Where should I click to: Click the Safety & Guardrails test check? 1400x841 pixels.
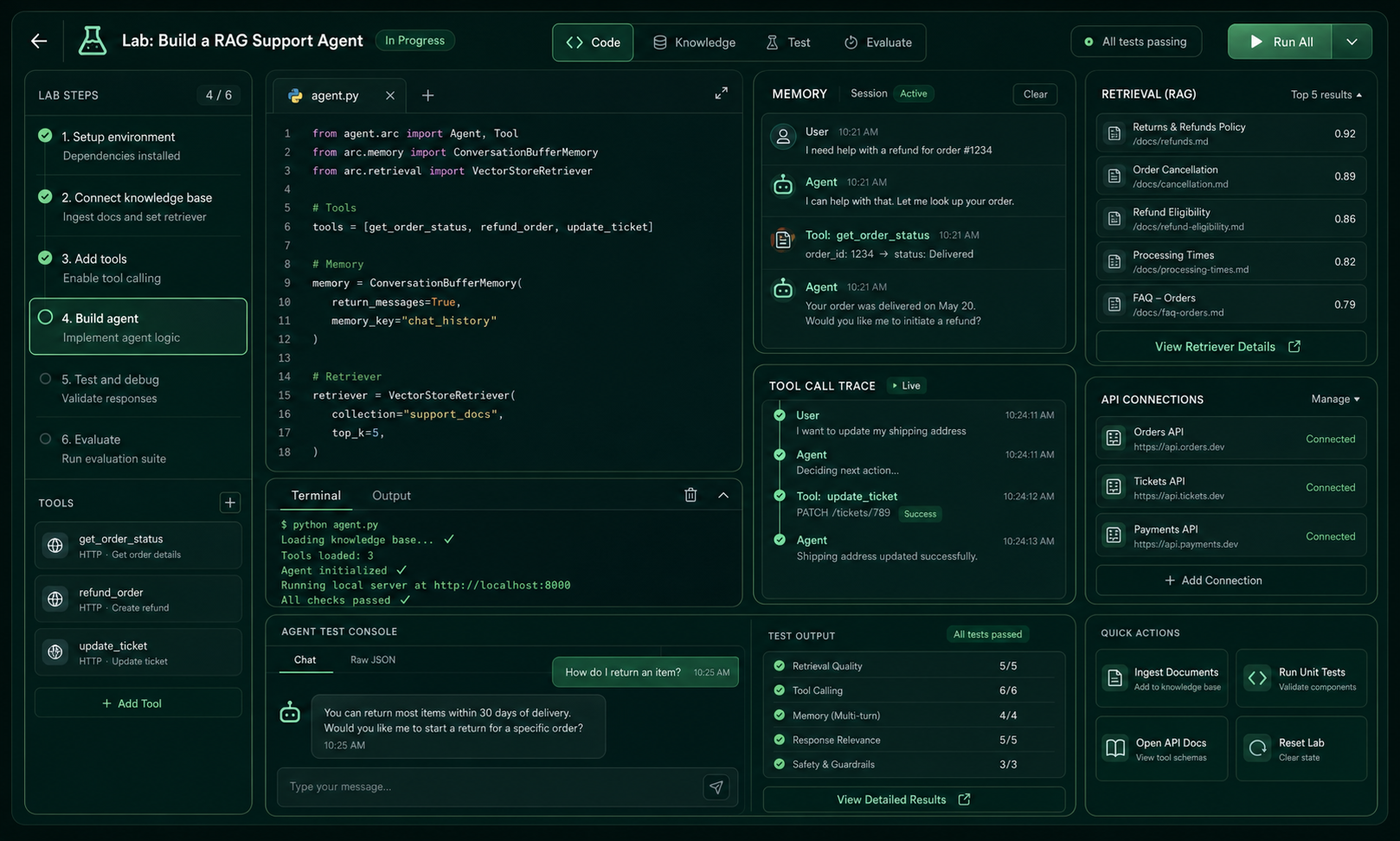click(x=779, y=764)
